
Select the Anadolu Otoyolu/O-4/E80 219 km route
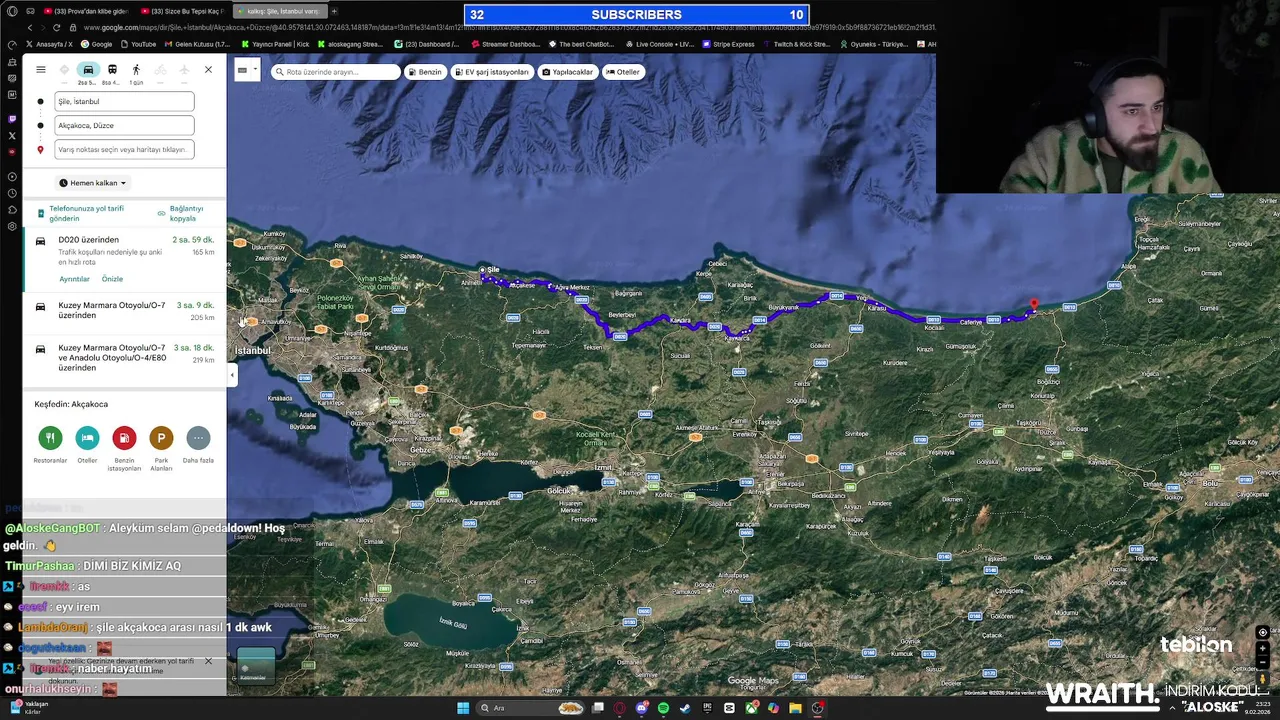coord(124,358)
